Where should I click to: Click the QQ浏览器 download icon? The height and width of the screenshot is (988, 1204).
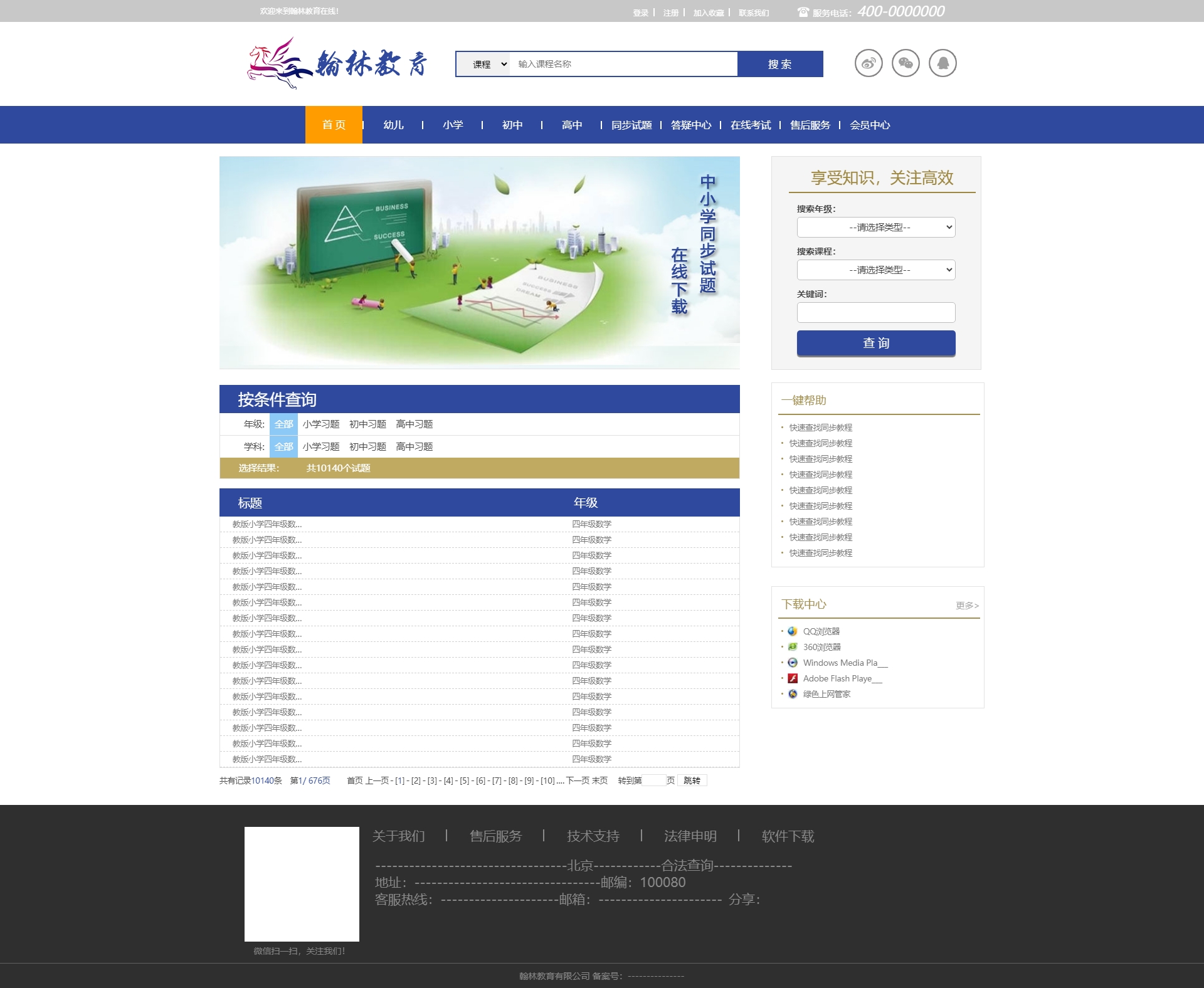(793, 631)
